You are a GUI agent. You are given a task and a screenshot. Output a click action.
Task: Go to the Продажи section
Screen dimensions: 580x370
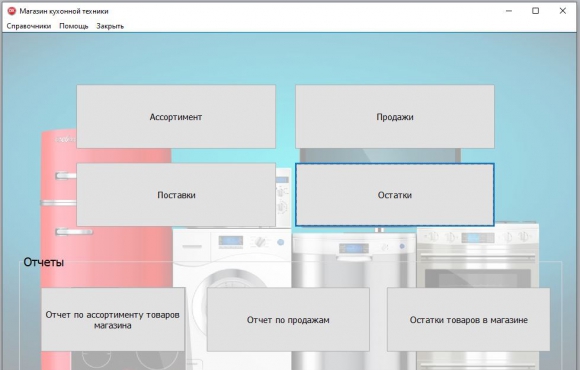coord(395,117)
